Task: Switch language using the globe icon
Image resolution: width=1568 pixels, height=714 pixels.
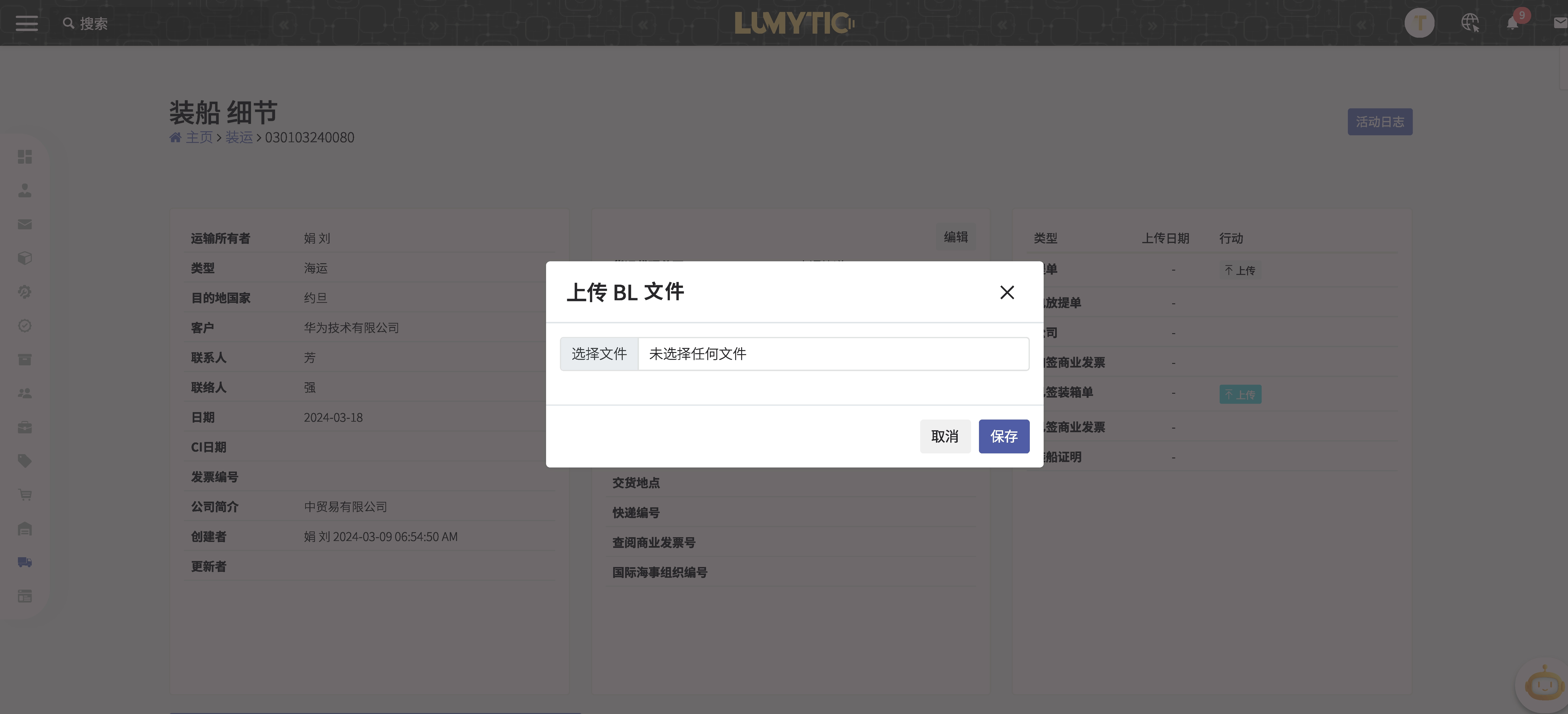Action: coord(1470,22)
